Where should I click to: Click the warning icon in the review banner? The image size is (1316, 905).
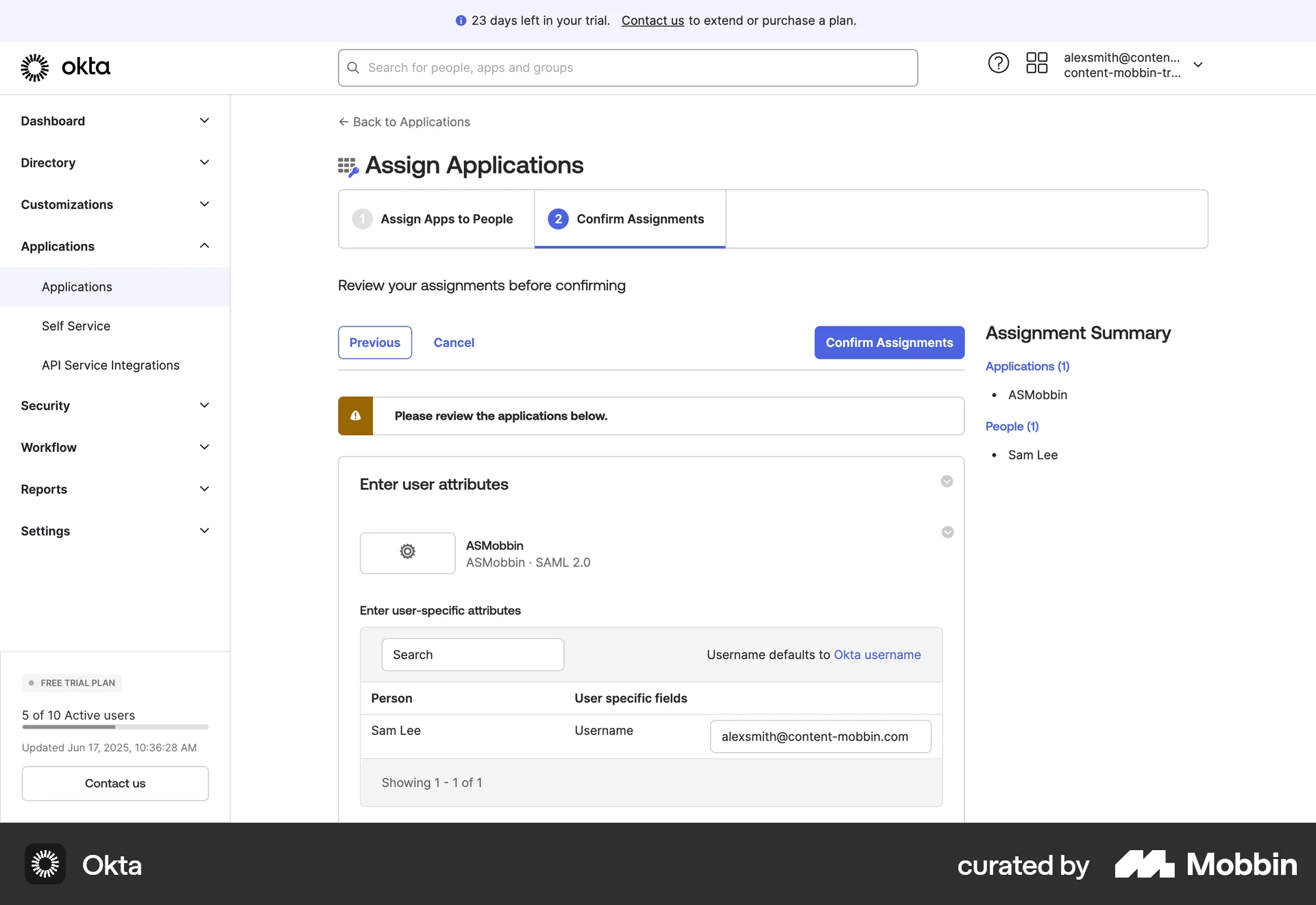pyautogui.click(x=355, y=415)
